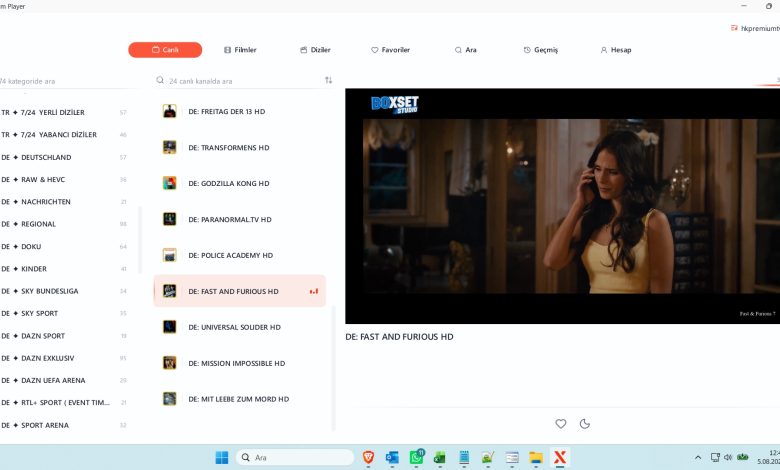The height and width of the screenshot is (470, 780).
Task: Open DE RAW & HEVC category
Action: (64, 180)
